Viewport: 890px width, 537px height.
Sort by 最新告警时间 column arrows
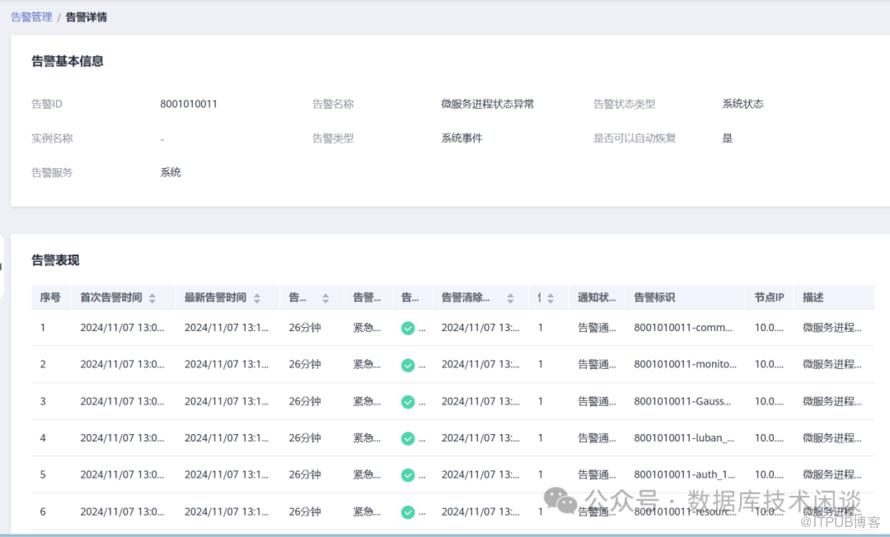point(257,298)
